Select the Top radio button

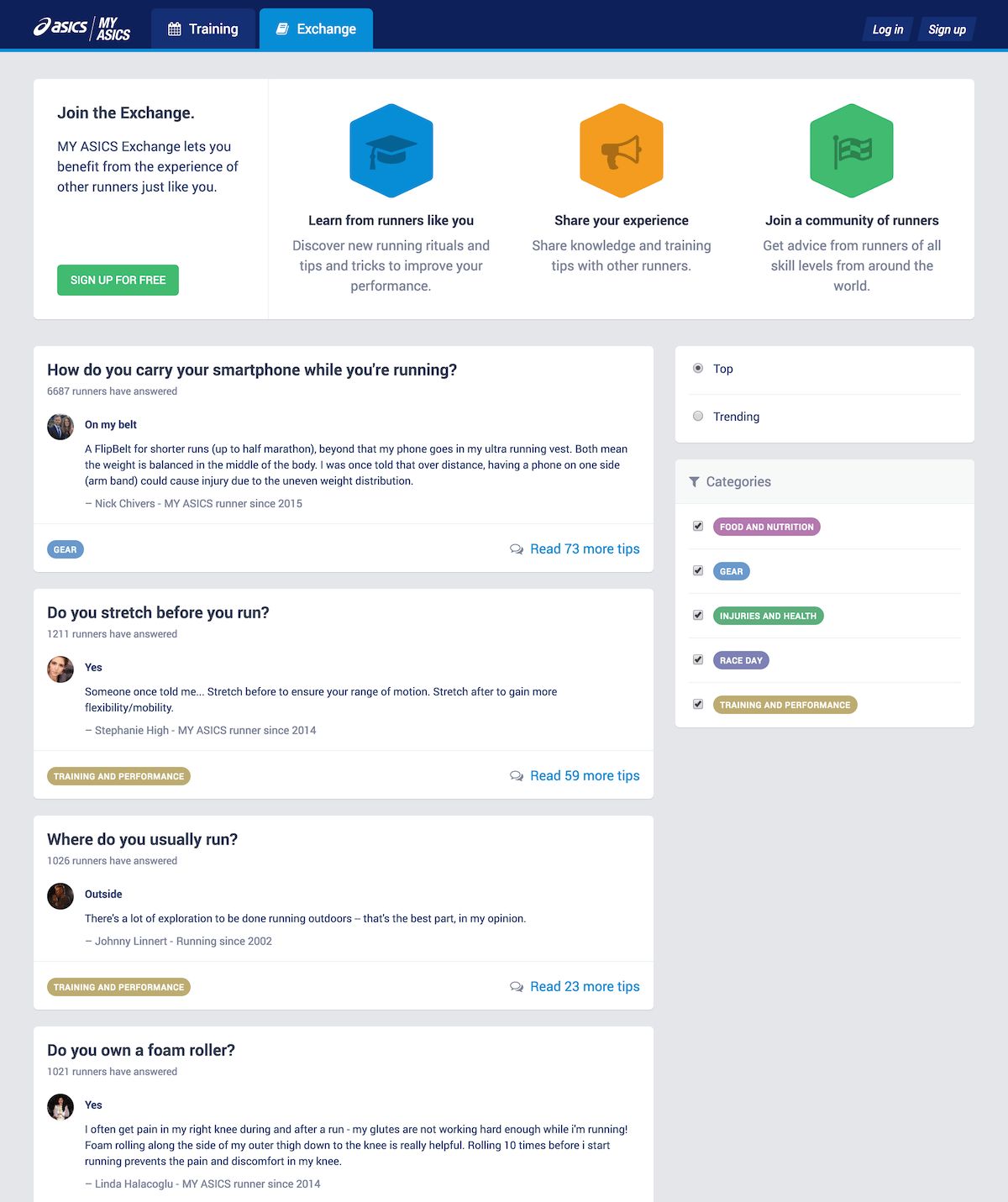tap(698, 368)
